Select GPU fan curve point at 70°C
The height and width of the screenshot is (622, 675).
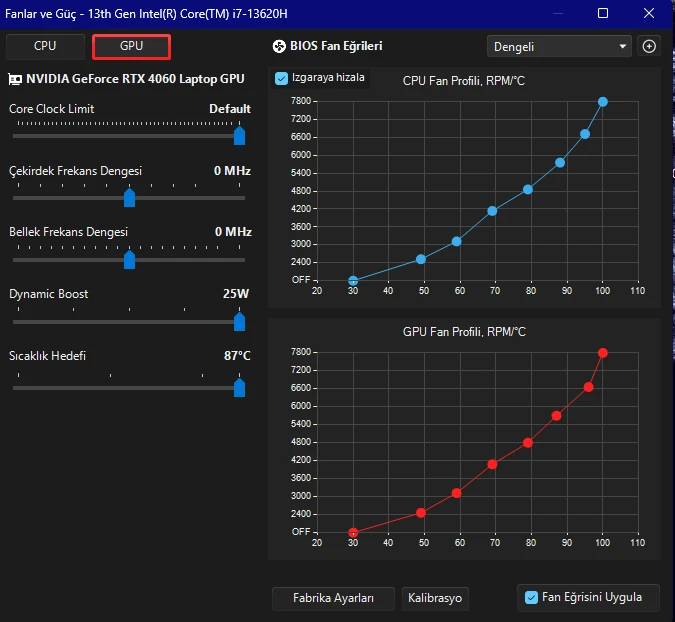click(x=492, y=464)
